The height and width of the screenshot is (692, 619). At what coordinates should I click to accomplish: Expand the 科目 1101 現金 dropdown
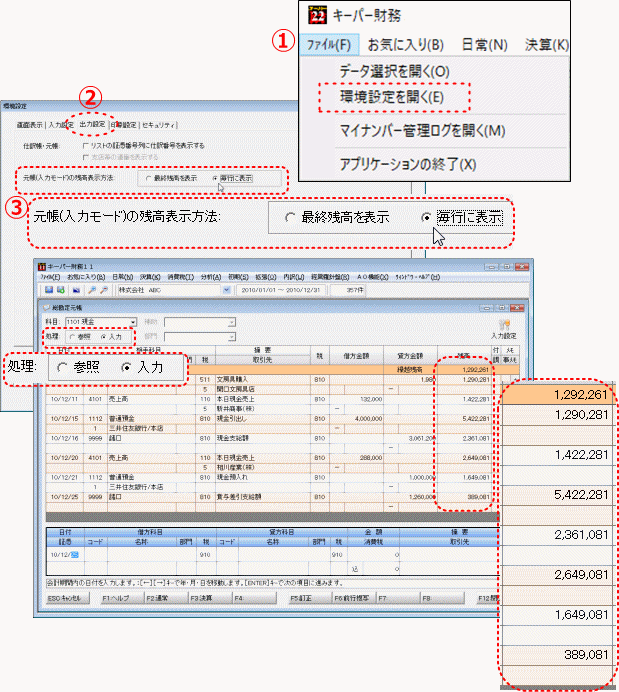[x=133, y=322]
